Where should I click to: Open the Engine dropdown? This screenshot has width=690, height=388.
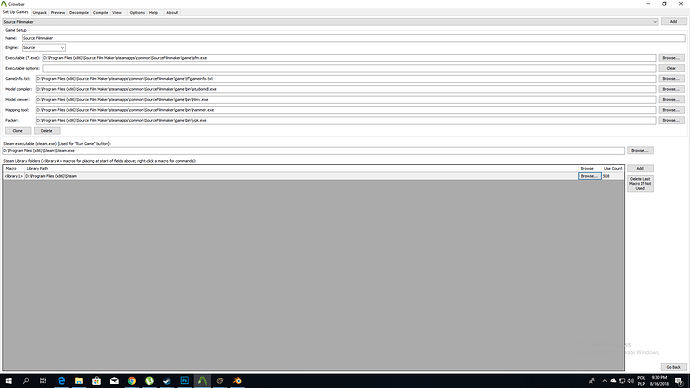[x=44, y=48]
